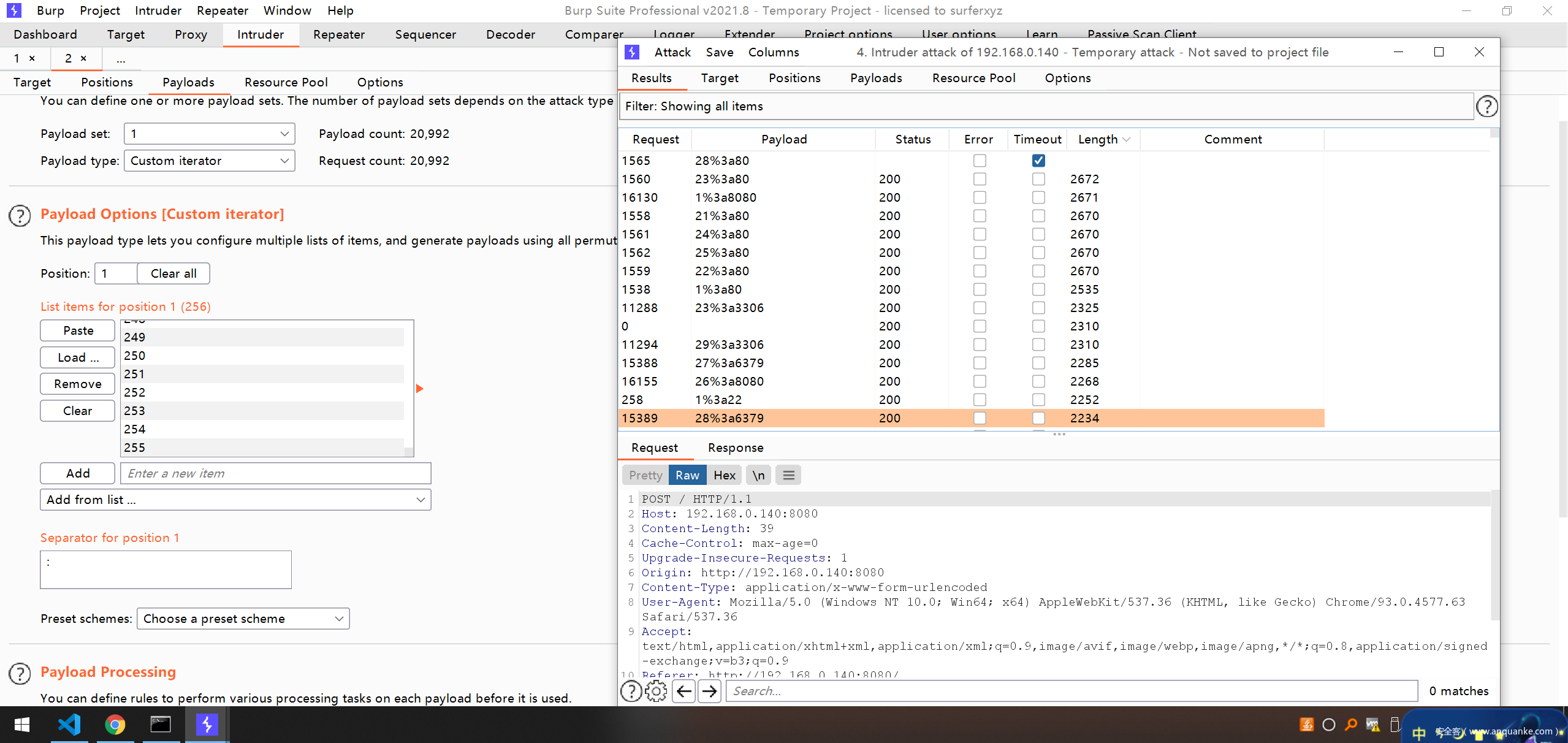This screenshot has height=743, width=1568.
Task: Expand the Payload type dropdown
Action: [209, 161]
